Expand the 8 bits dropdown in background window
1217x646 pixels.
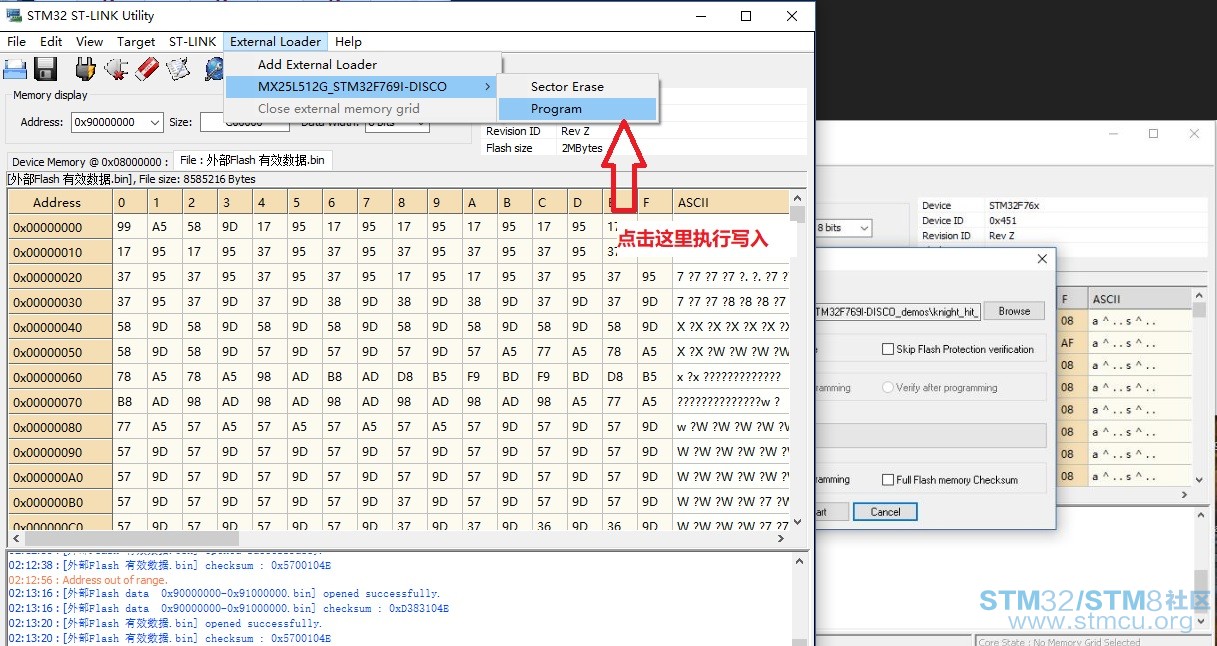(x=862, y=228)
